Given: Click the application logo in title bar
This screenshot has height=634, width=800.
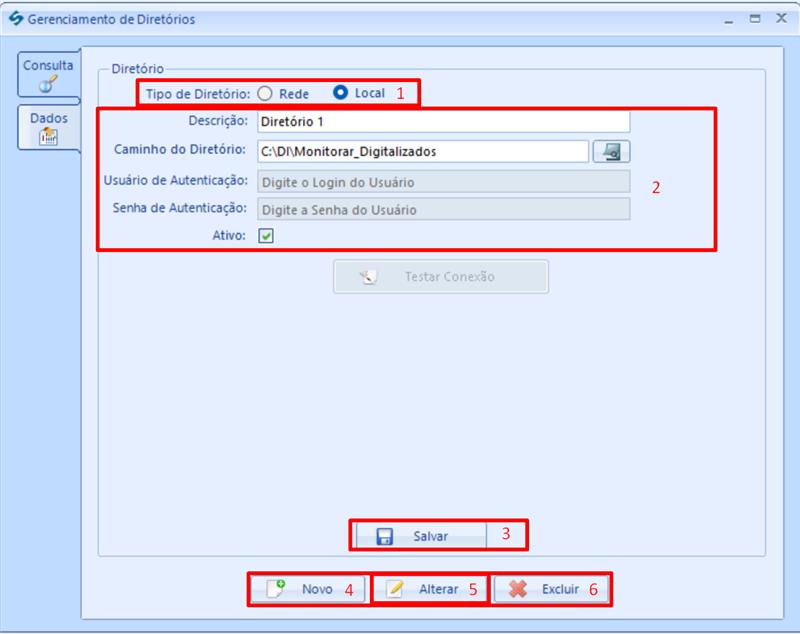Looking at the screenshot, I should (13, 19).
